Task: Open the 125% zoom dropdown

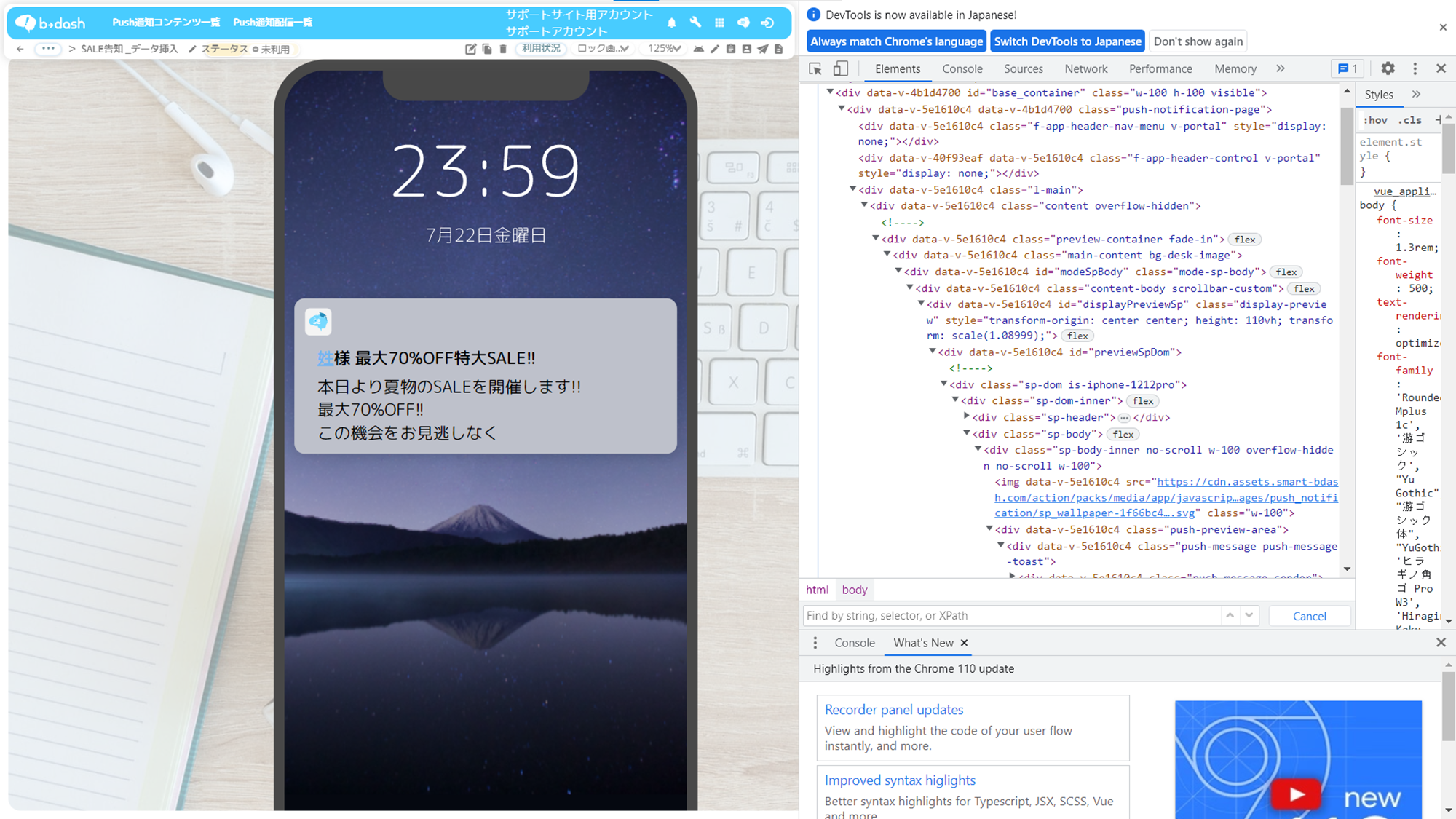Action: pyautogui.click(x=664, y=49)
